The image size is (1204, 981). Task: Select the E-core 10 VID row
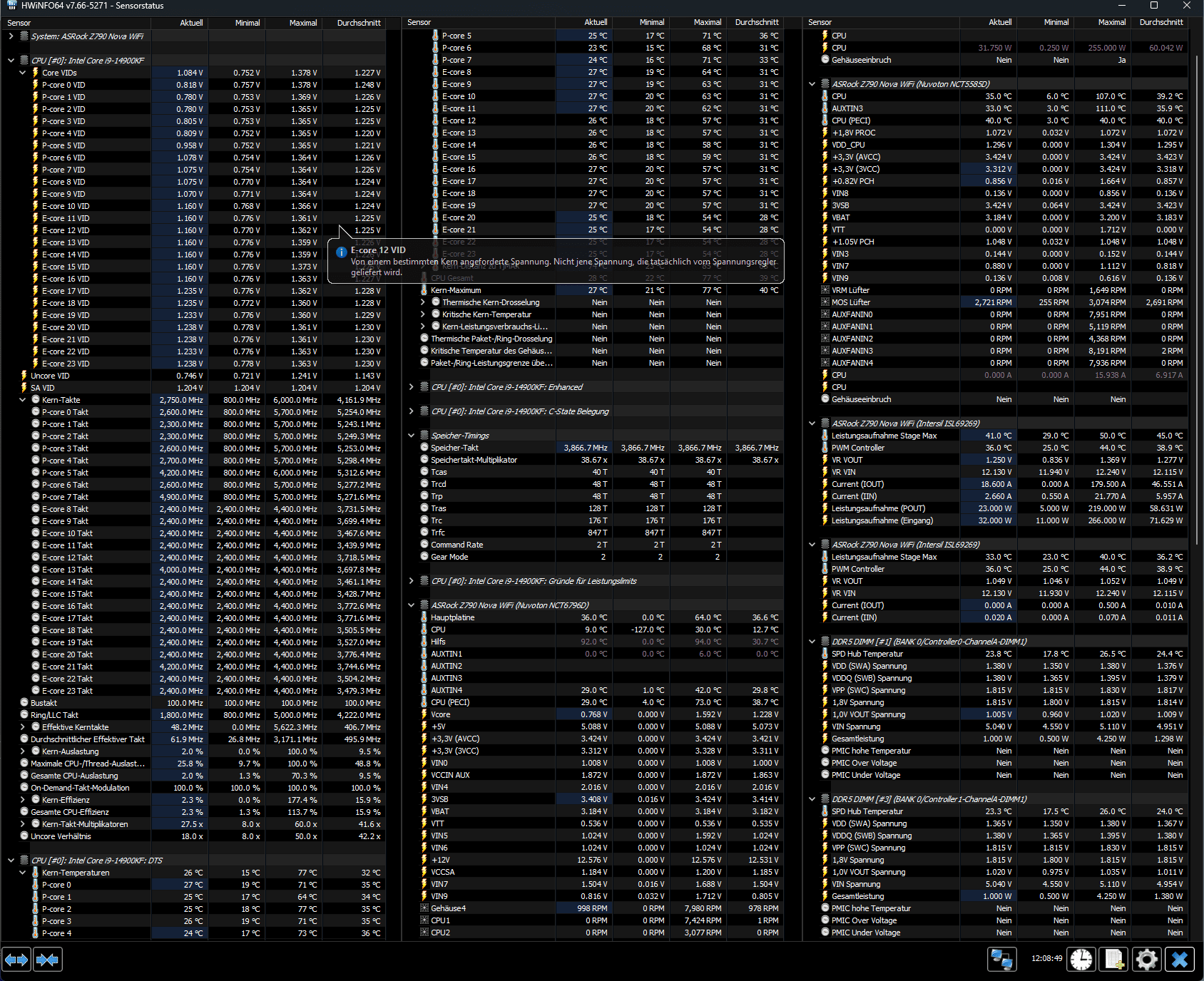pos(193,206)
